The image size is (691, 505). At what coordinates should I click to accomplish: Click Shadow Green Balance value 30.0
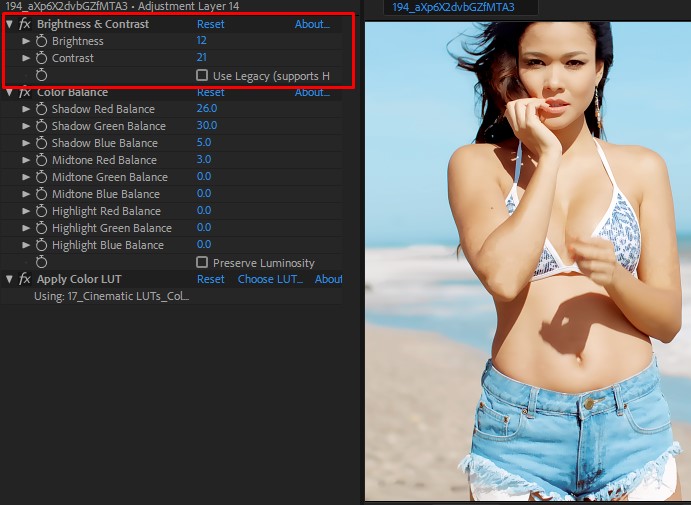(x=207, y=126)
